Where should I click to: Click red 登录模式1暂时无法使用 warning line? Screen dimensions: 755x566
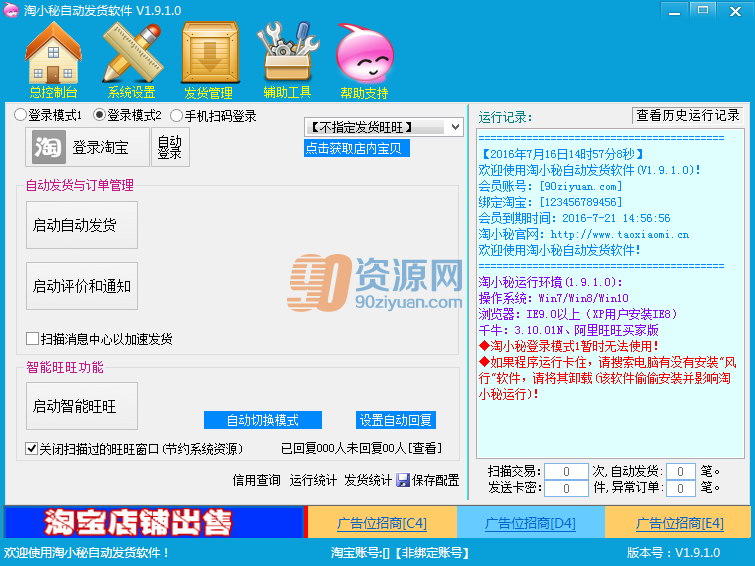pos(569,346)
